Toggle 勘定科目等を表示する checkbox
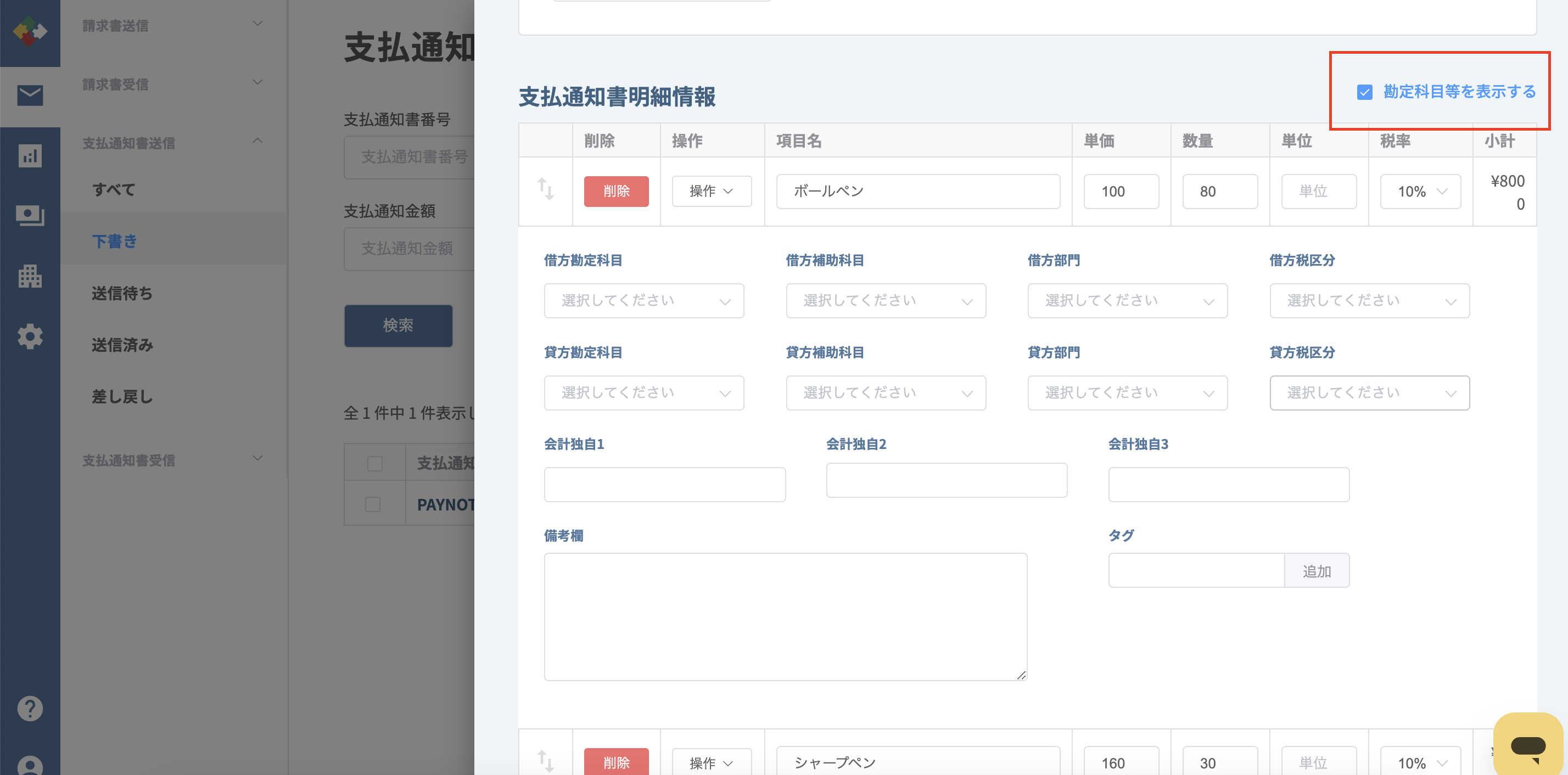This screenshot has width=1568, height=775. 1365,92
